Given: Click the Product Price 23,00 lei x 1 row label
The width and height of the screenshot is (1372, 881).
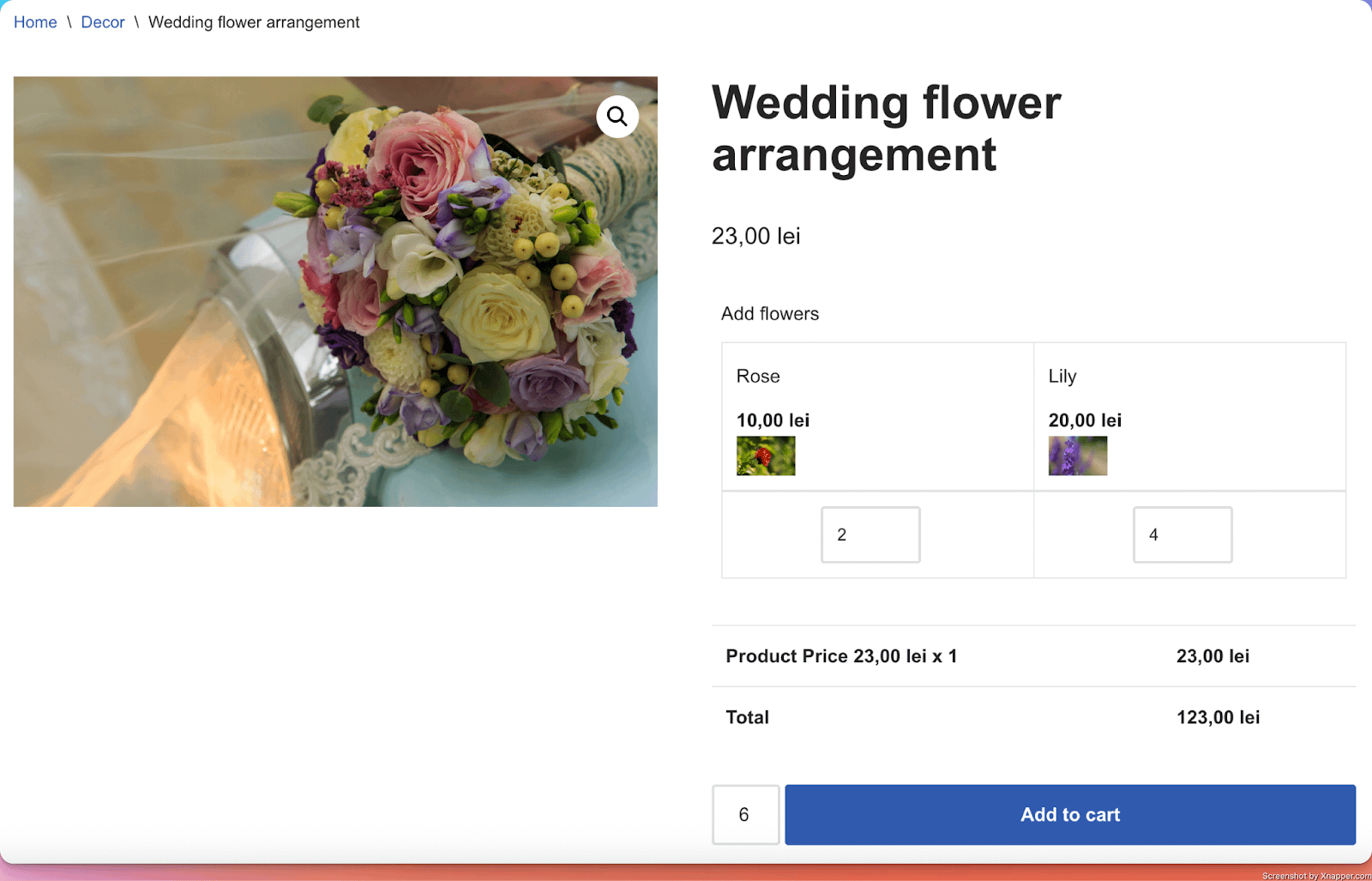Looking at the screenshot, I should pyautogui.click(x=841, y=656).
